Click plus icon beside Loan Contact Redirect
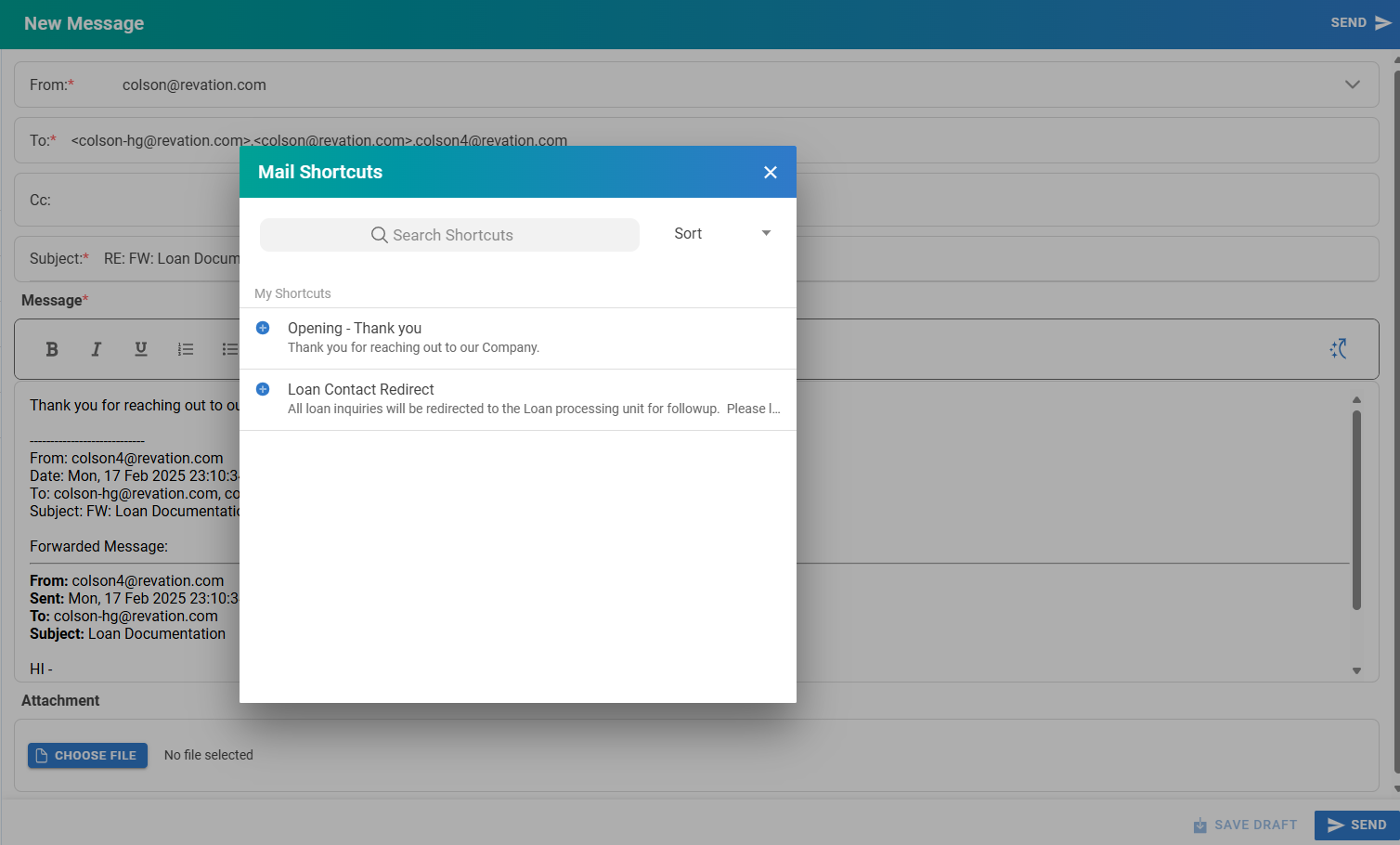1400x845 pixels. [x=263, y=389]
